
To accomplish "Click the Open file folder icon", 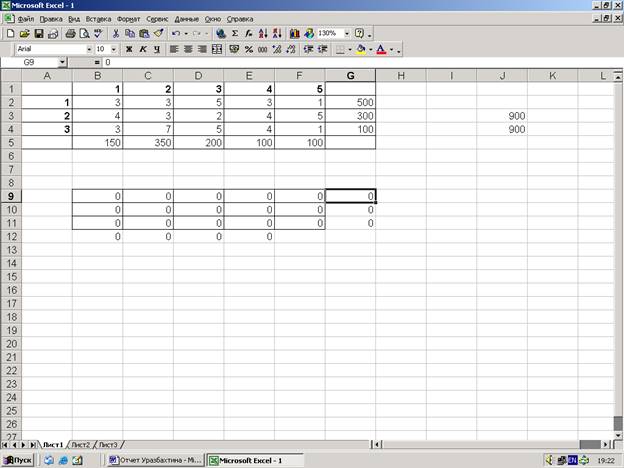I will point(25,34).
